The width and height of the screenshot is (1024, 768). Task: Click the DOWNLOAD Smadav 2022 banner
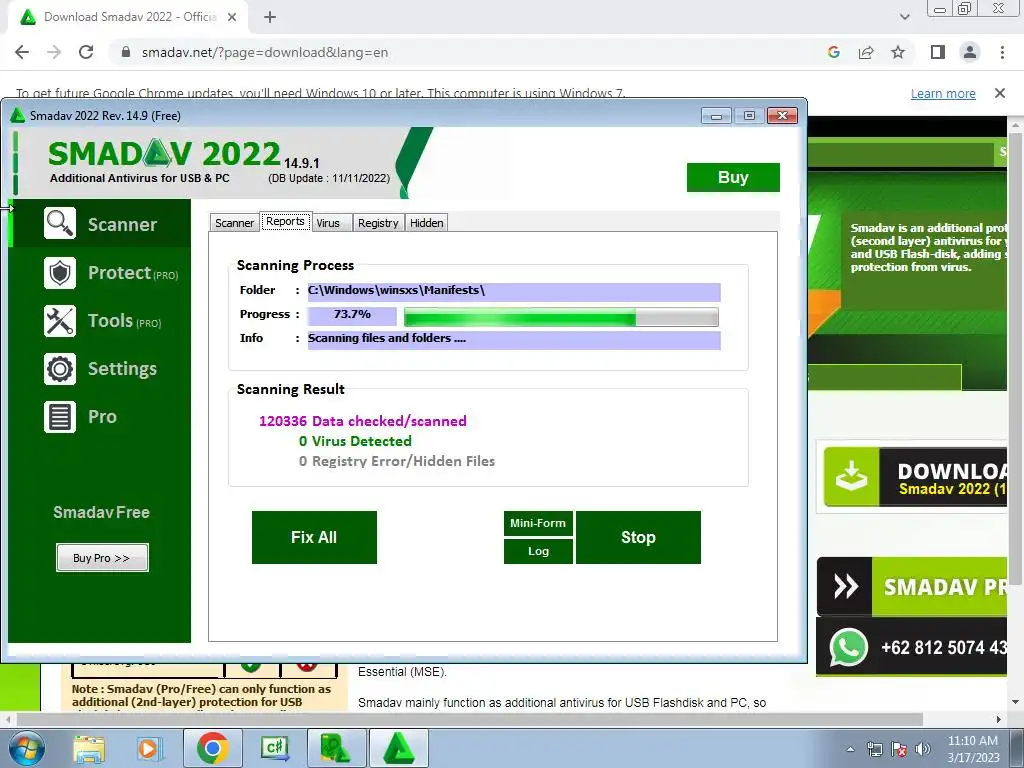(915, 477)
